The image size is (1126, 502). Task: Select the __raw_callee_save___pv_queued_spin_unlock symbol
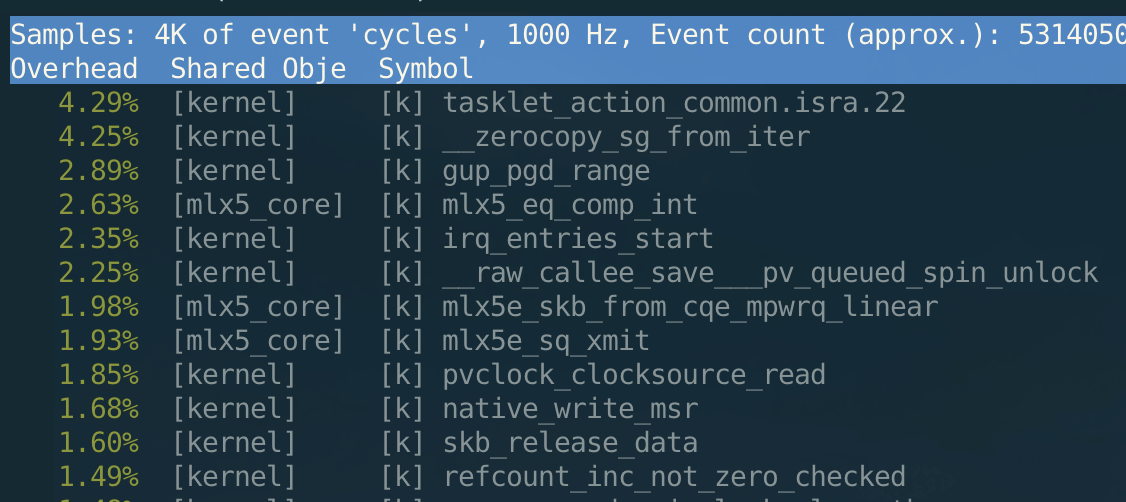[x=770, y=273]
